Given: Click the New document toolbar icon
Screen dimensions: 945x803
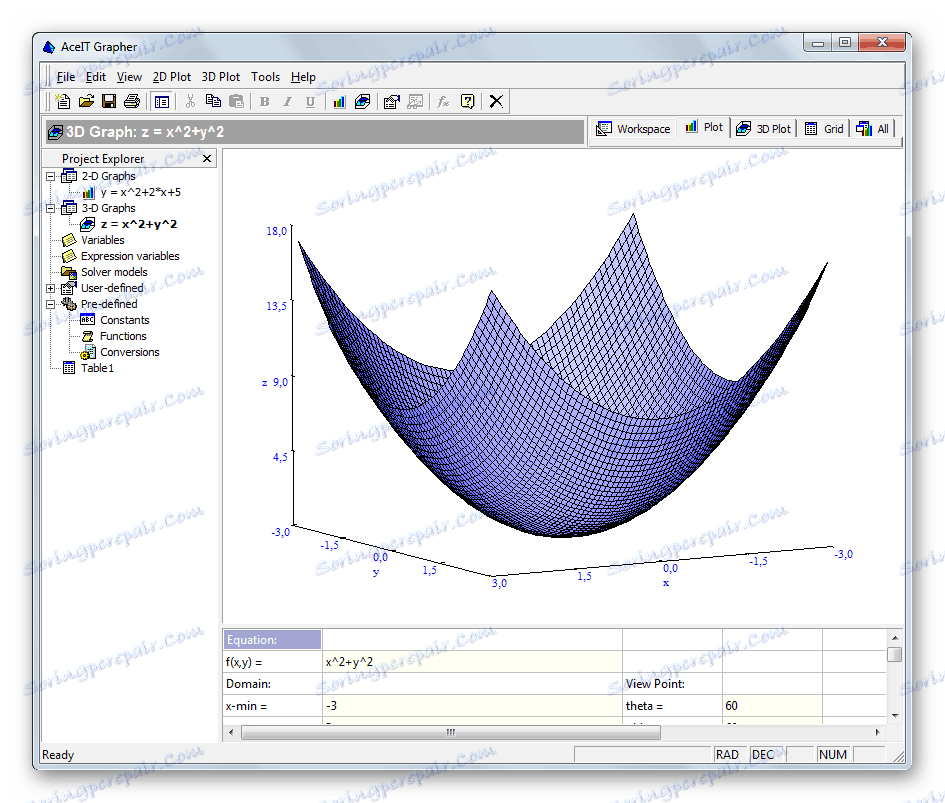Looking at the screenshot, I should pos(63,101).
